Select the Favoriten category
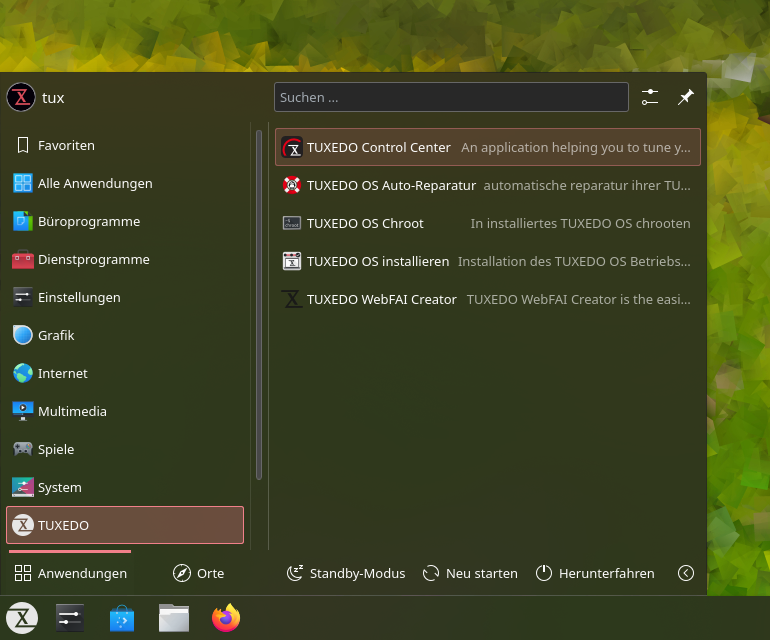Screen dimensions: 770x640 pos(125,145)
